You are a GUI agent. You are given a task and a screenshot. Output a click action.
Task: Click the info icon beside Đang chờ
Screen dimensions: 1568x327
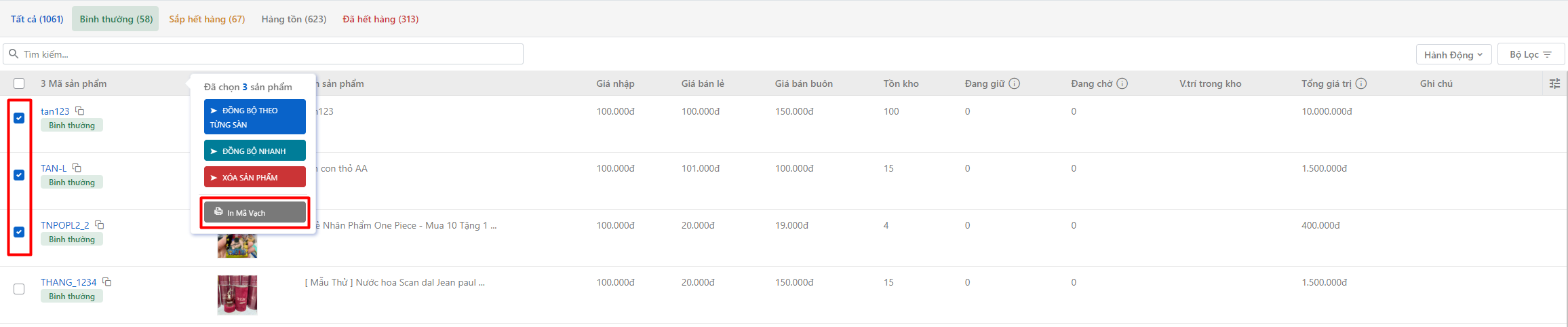[1122, 83]
